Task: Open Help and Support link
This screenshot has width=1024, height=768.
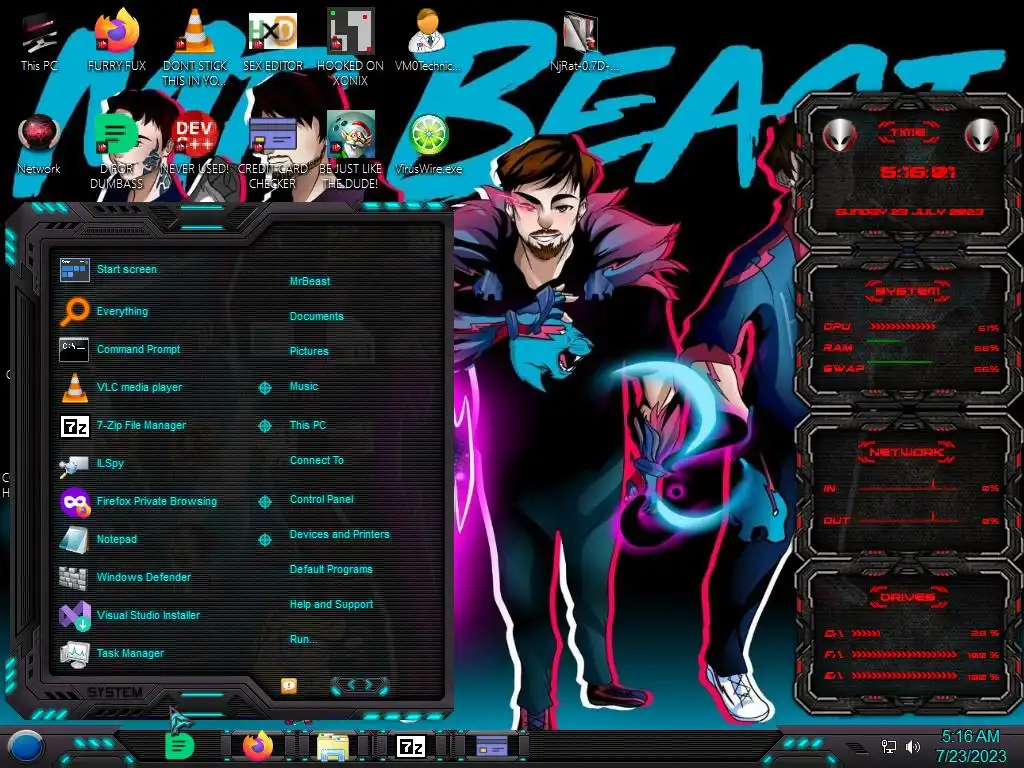Action: 331,605
